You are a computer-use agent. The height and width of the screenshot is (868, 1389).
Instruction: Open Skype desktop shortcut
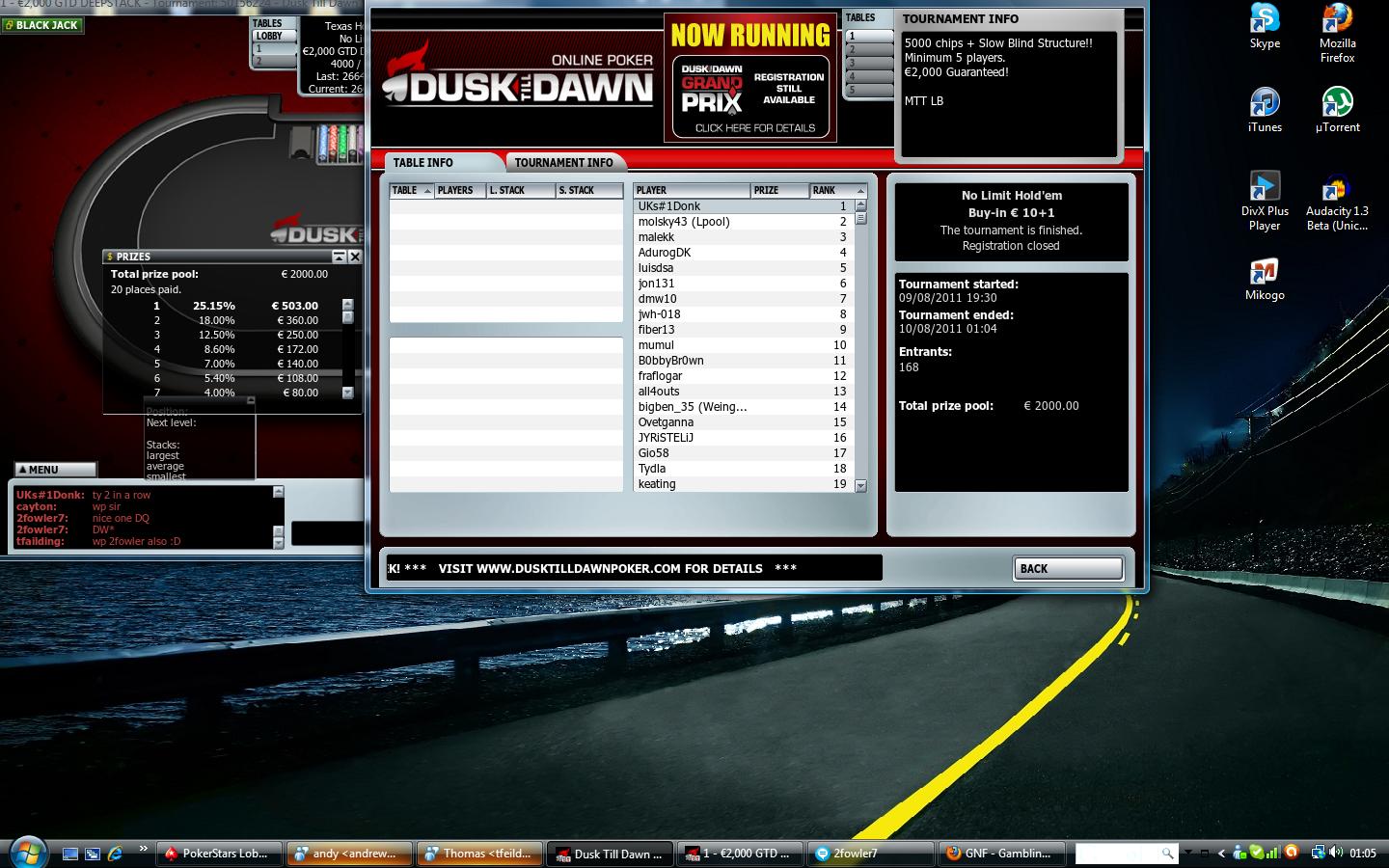1265,27
